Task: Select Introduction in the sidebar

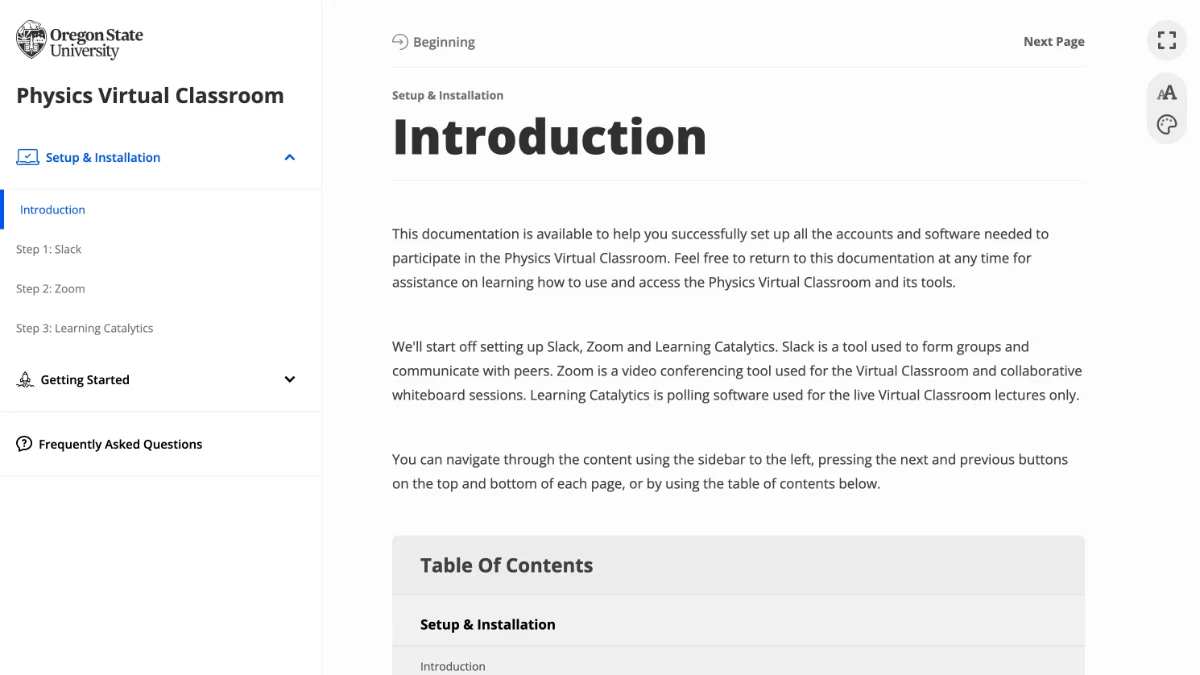Action: [53, 210]
